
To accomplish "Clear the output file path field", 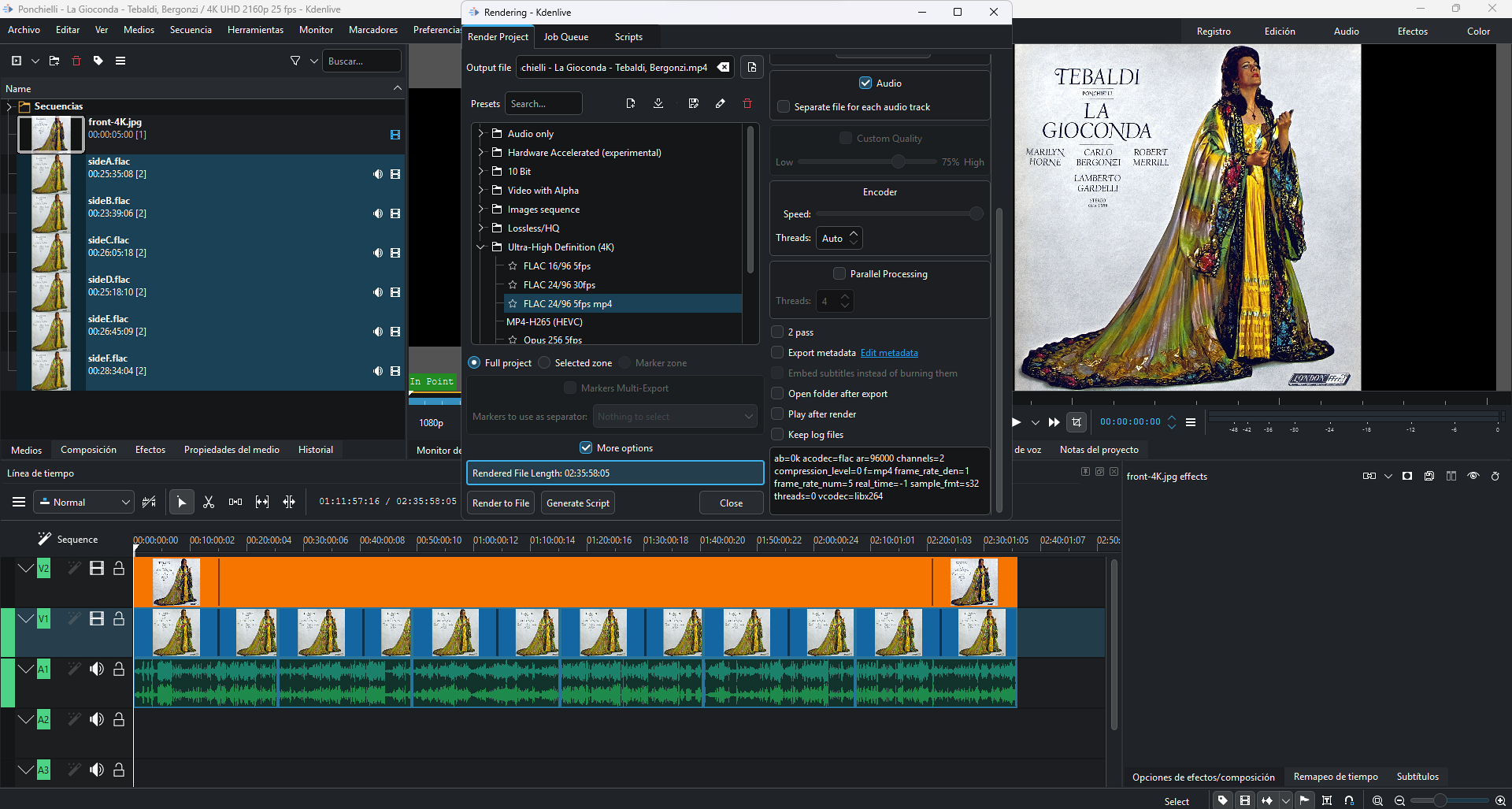I will pyautogui.click(x=723, y=68).
